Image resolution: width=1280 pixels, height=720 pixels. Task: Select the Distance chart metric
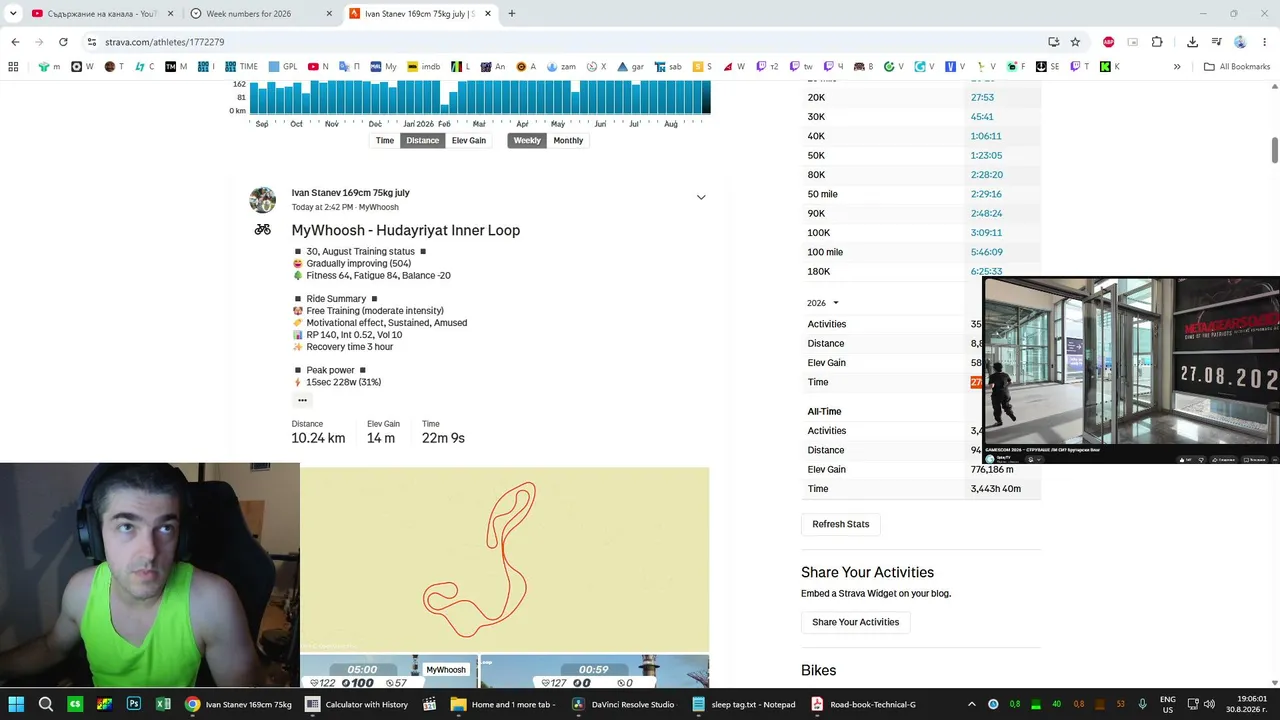(x=422, y=141)
